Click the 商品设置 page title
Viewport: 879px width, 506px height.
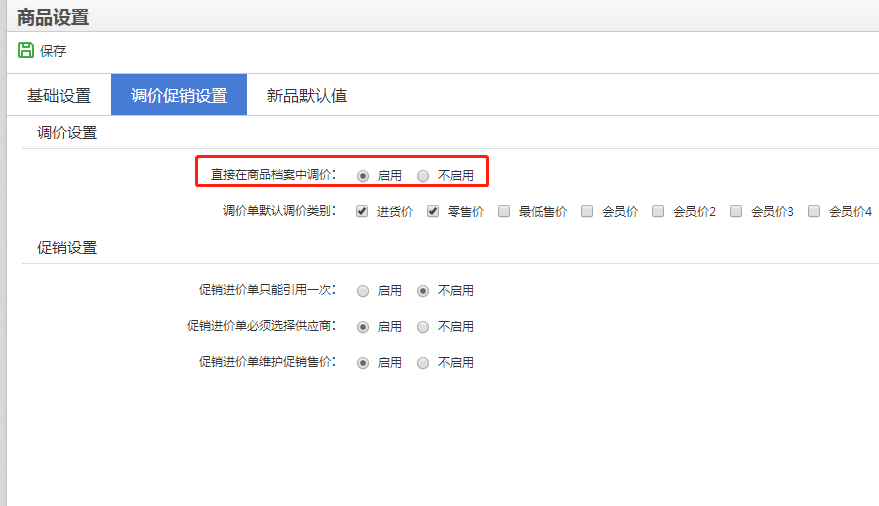[53, 17]
